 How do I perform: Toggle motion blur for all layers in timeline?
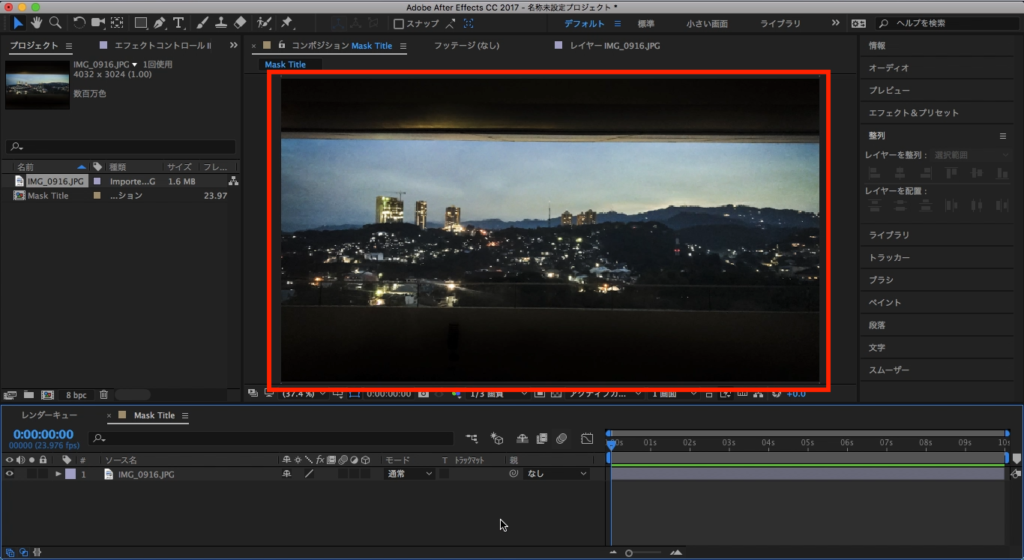562,438
